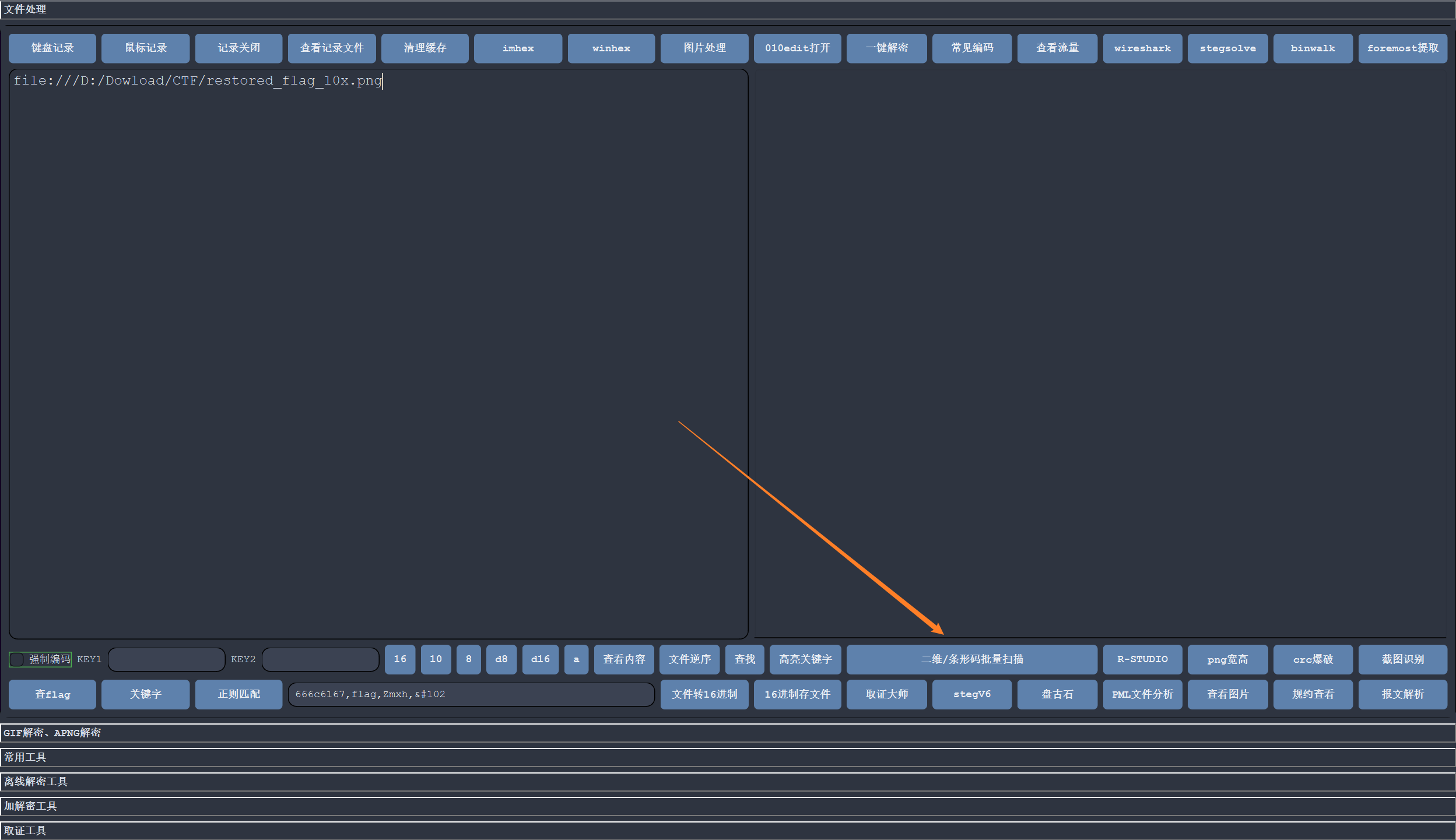The height and width of the screenshot is (840, 1456).
Task: Click the 截图识别 button
Action: tap(1403, 659)
